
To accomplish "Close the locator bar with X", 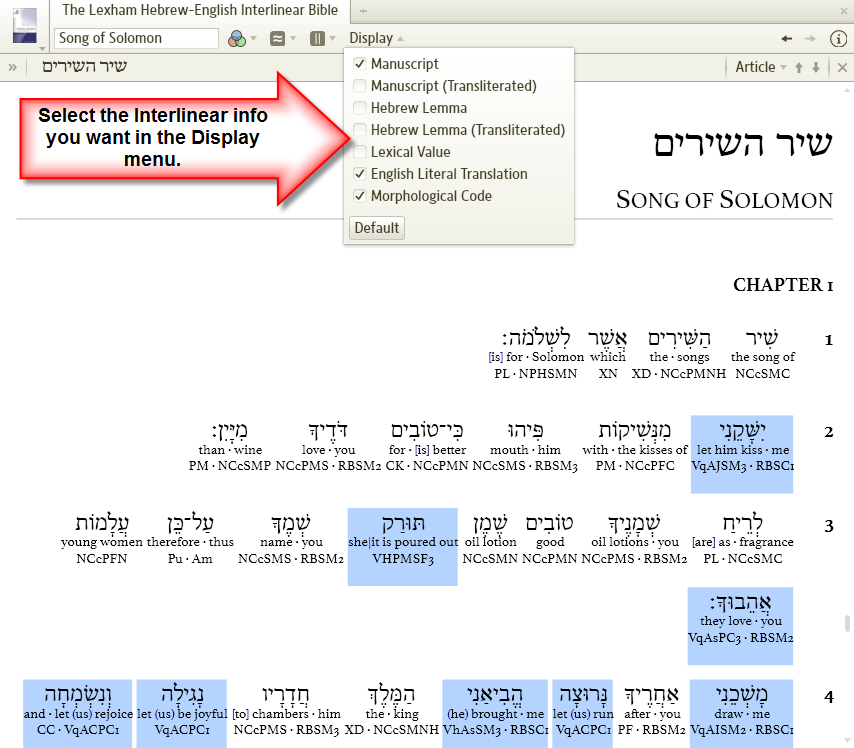I will pyautogui.click(x=842, y=68).
